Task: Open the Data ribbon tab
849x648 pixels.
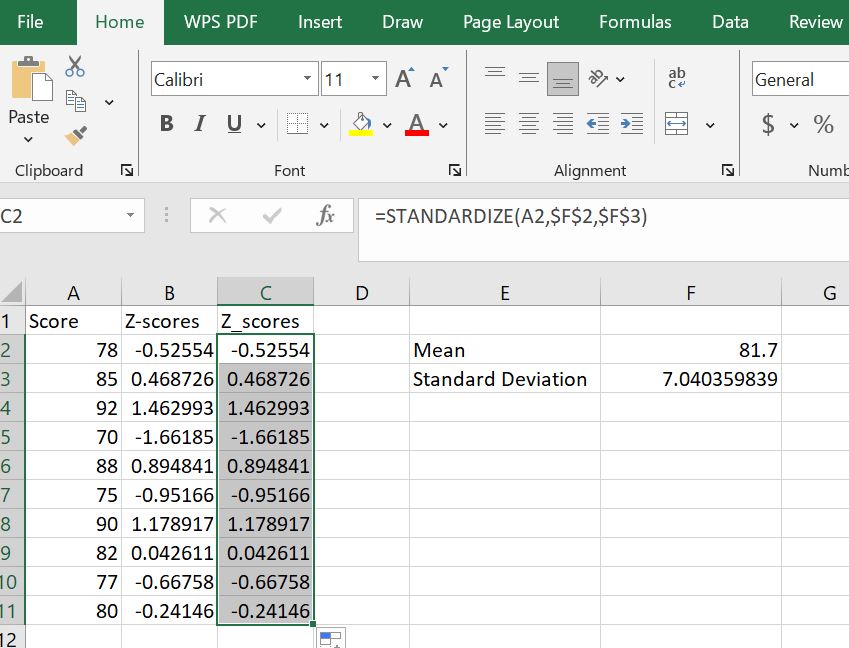Action: [730, 21]
